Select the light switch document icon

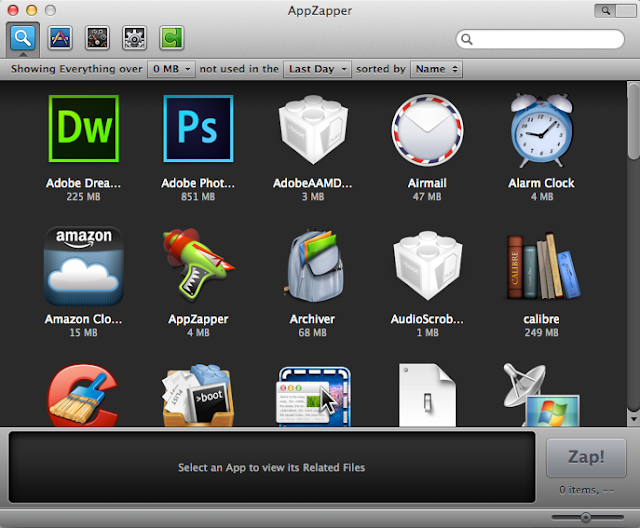tap(427, 395)
